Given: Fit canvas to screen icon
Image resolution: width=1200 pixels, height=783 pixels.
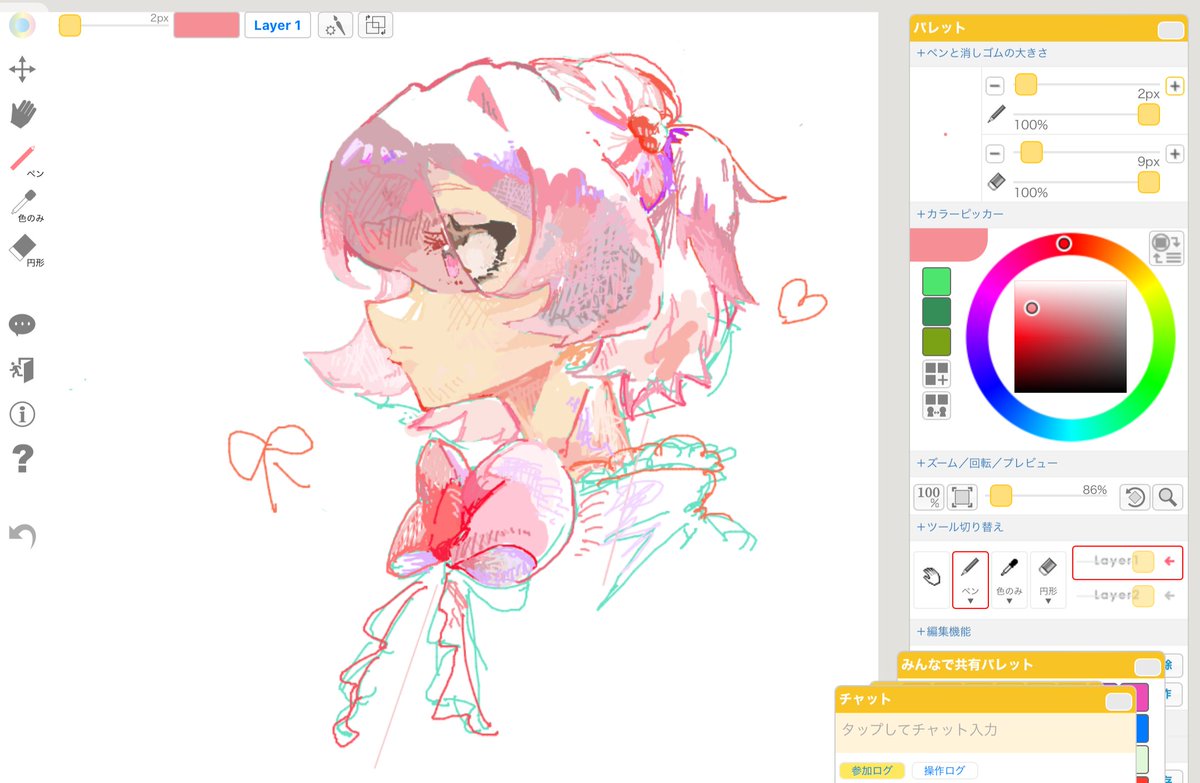Looking at the screenshot, I should point(962,496).
